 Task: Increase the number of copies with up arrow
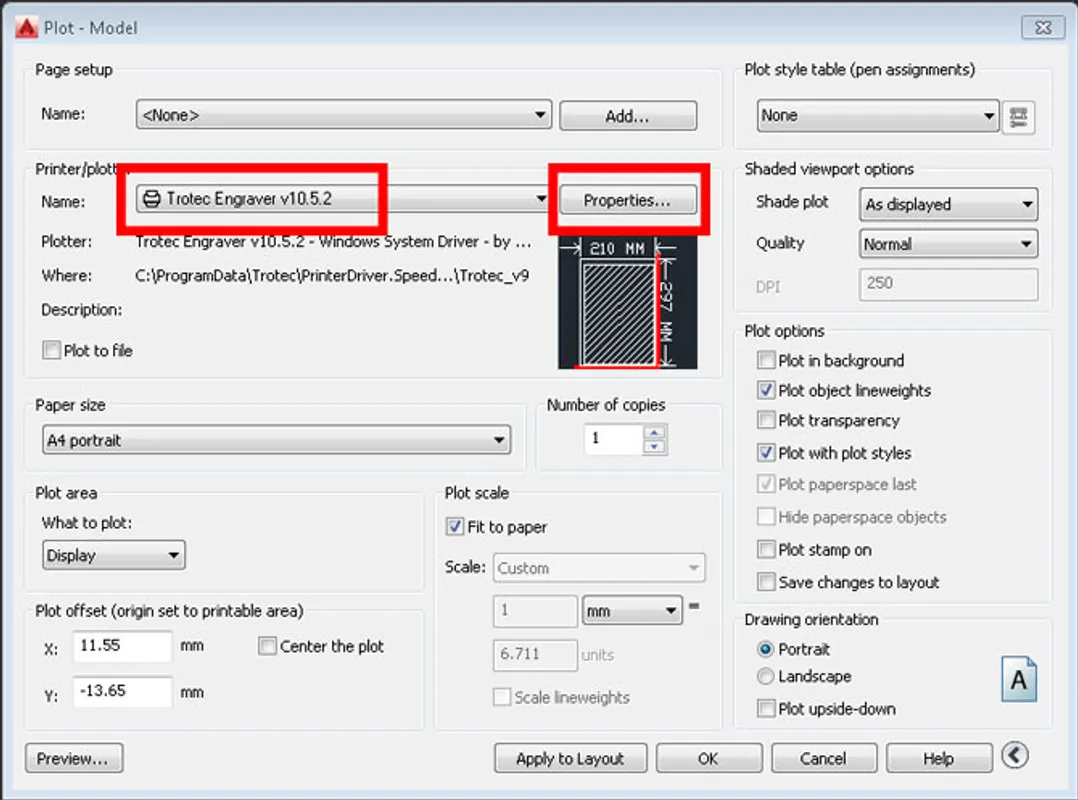[654, 432]
